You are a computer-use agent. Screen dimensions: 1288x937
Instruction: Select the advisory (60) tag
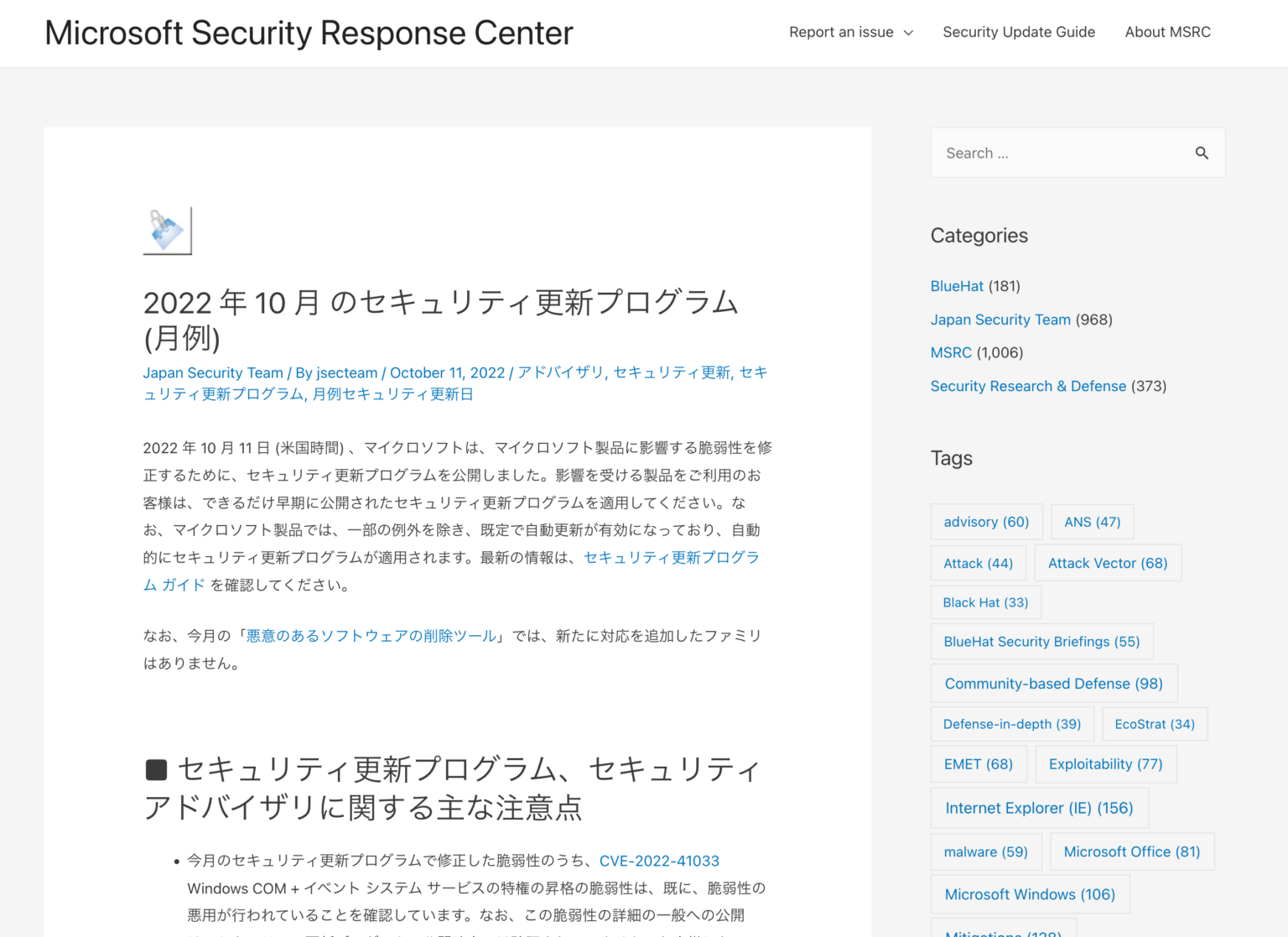(986, 522)
